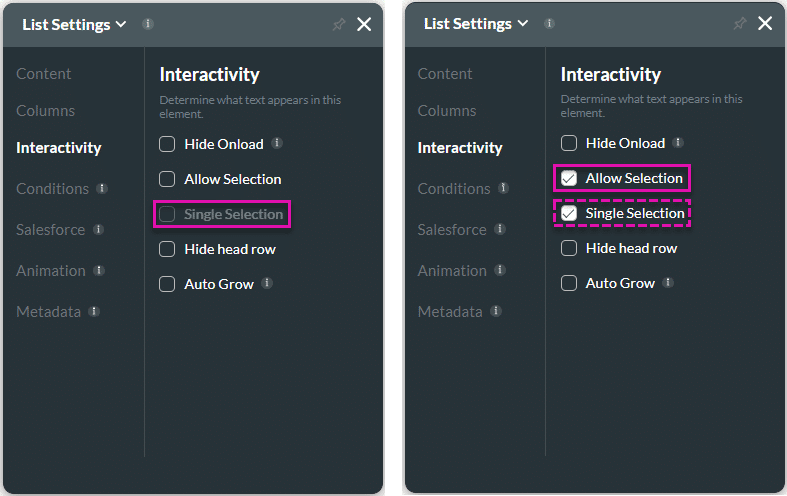Close the right List Settings panel
787x496 pixels.
tap(765, 24)
